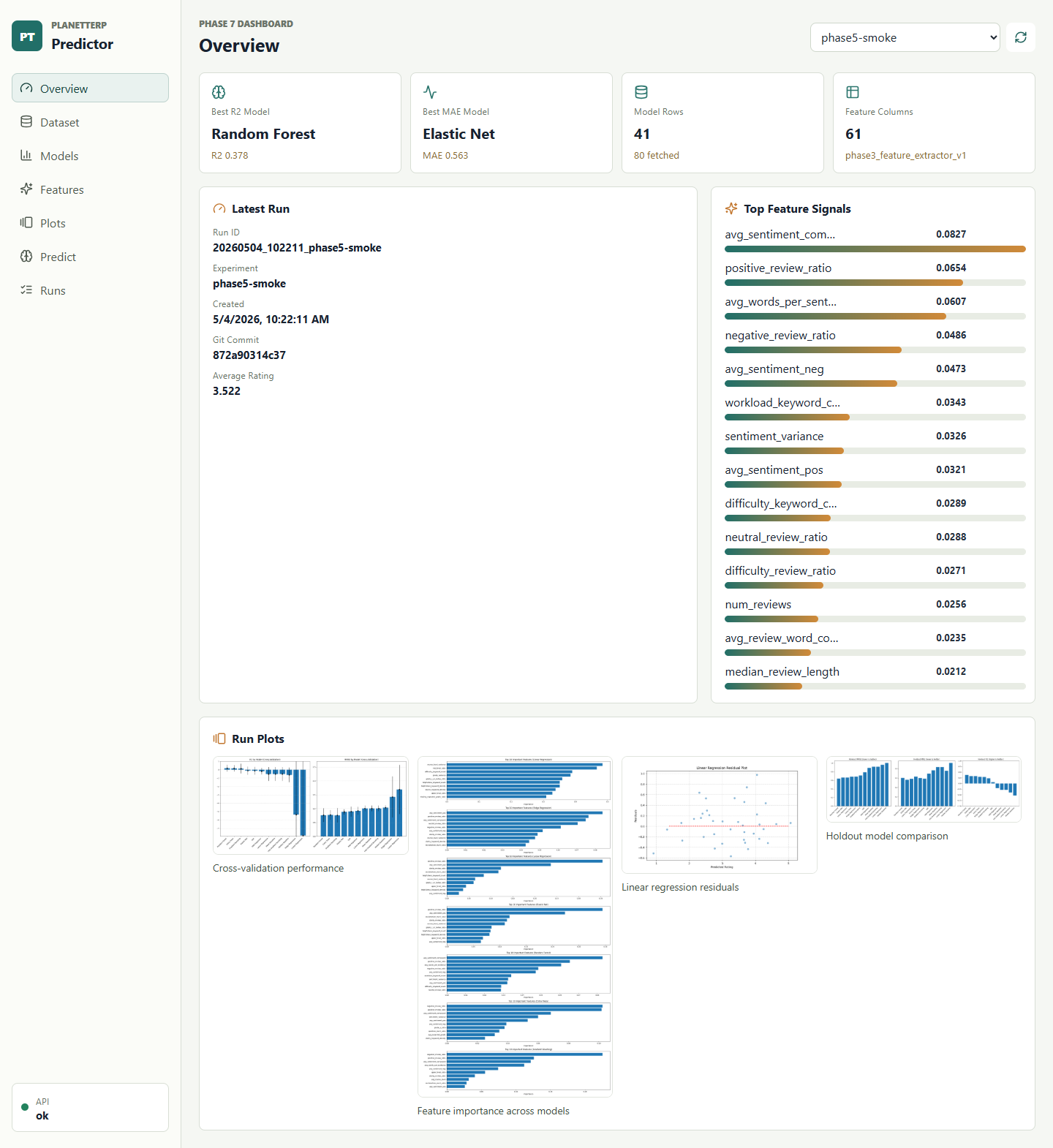Click the sparkle icon beside Top Feature Signals

[731, 209]
